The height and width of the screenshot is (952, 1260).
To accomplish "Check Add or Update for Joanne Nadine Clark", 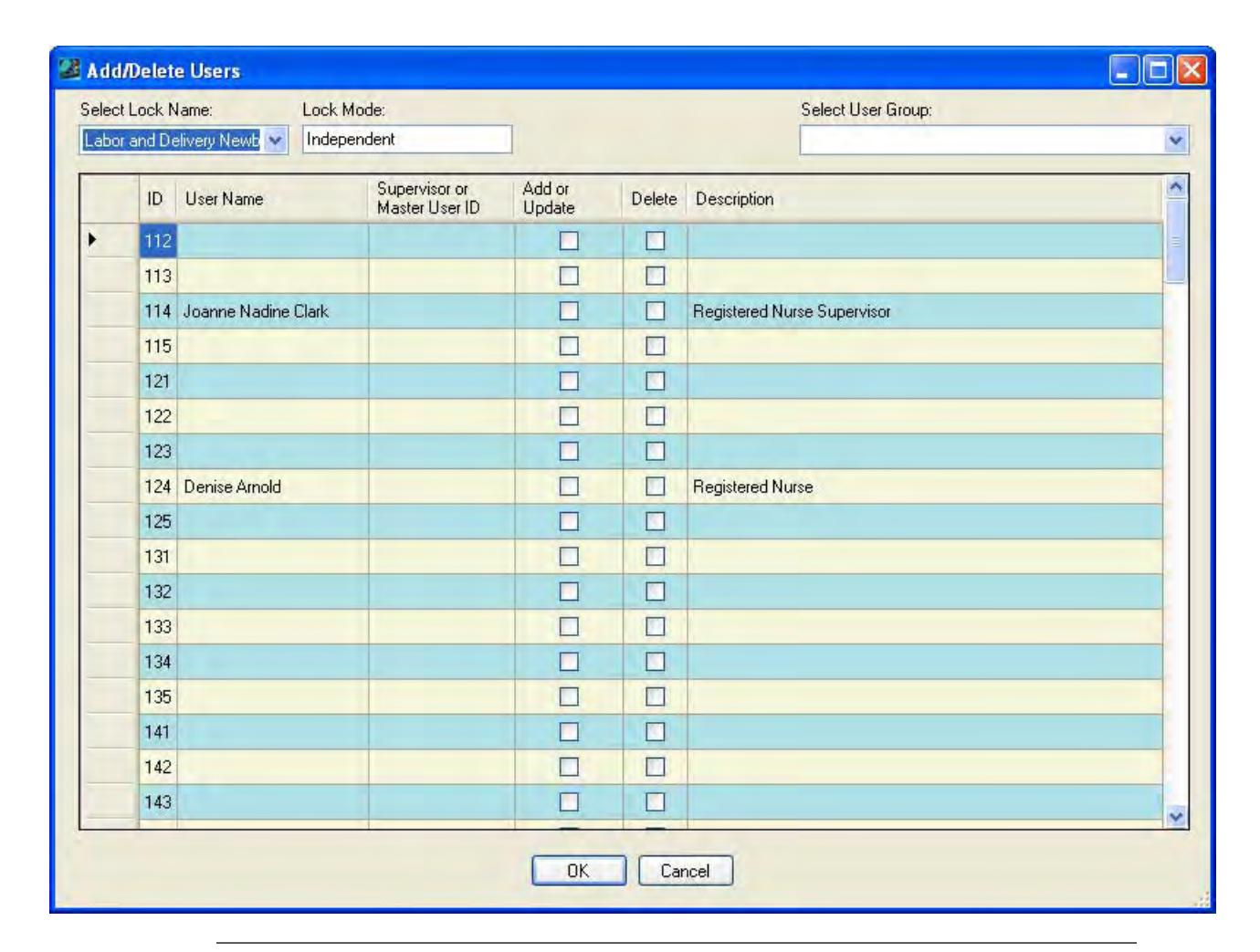I will click(x=569, y=311).
